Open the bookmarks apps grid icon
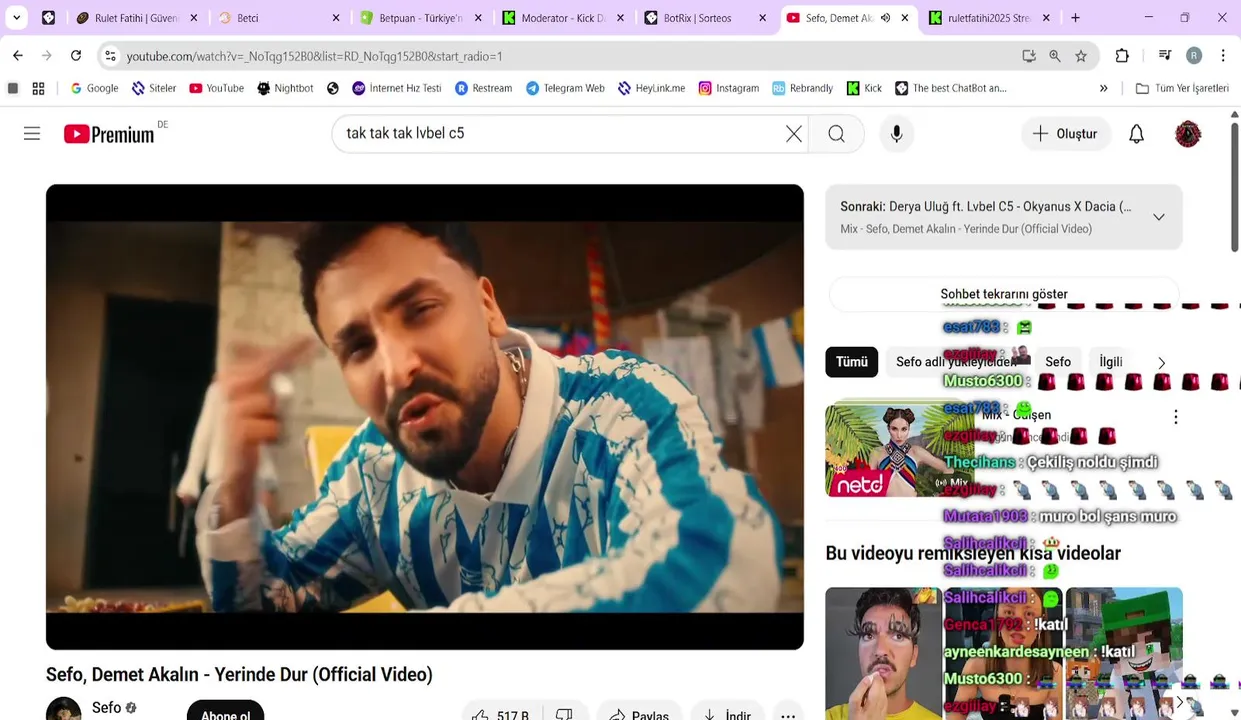Screen dimensions: 1241x720 [38, 88]
